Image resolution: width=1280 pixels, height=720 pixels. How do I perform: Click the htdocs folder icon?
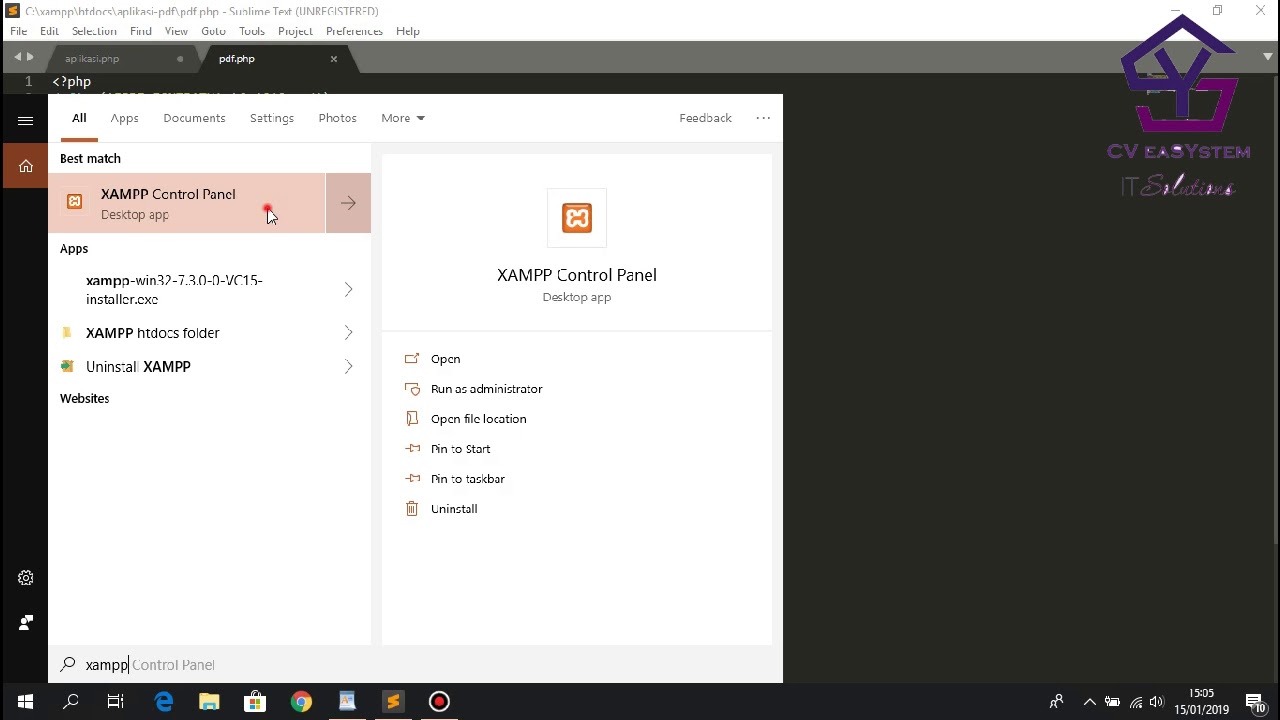(x=67, y=333)
